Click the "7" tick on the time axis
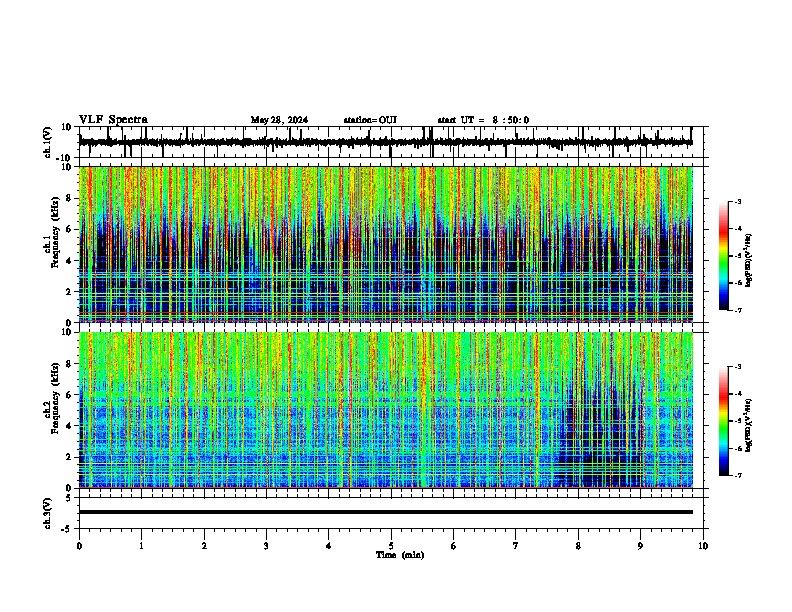The width and height of the screenshot is (792, 612). coord(516,546)
